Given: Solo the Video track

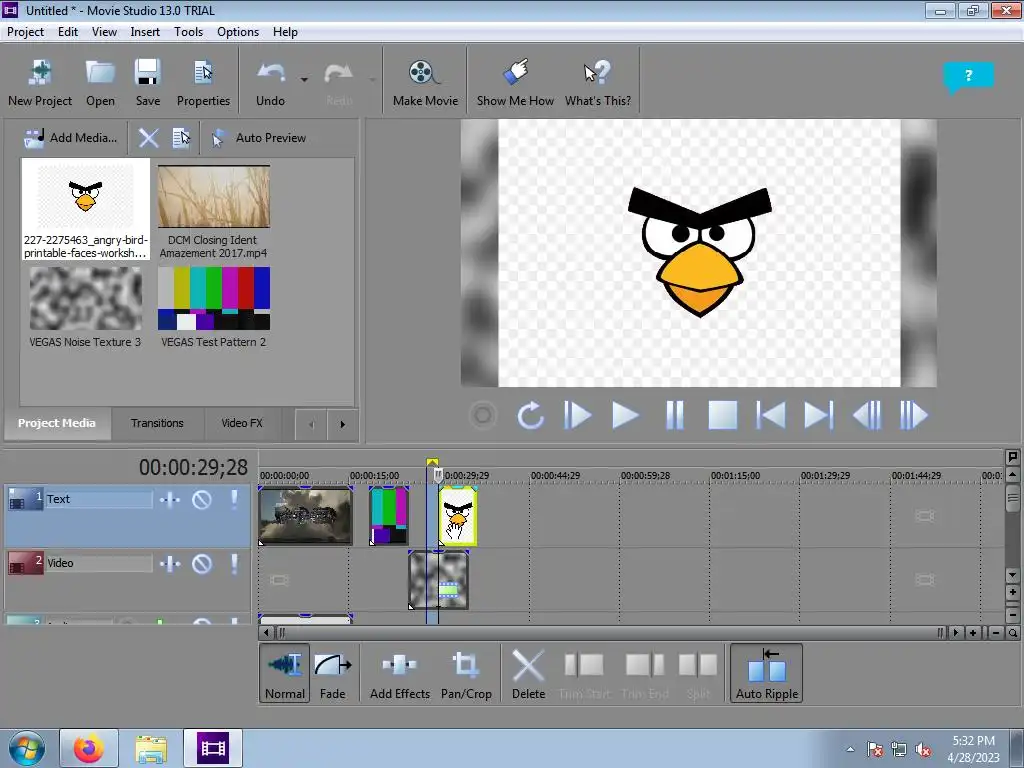Looking at the screenshot, I should click(x=234, y=564).
